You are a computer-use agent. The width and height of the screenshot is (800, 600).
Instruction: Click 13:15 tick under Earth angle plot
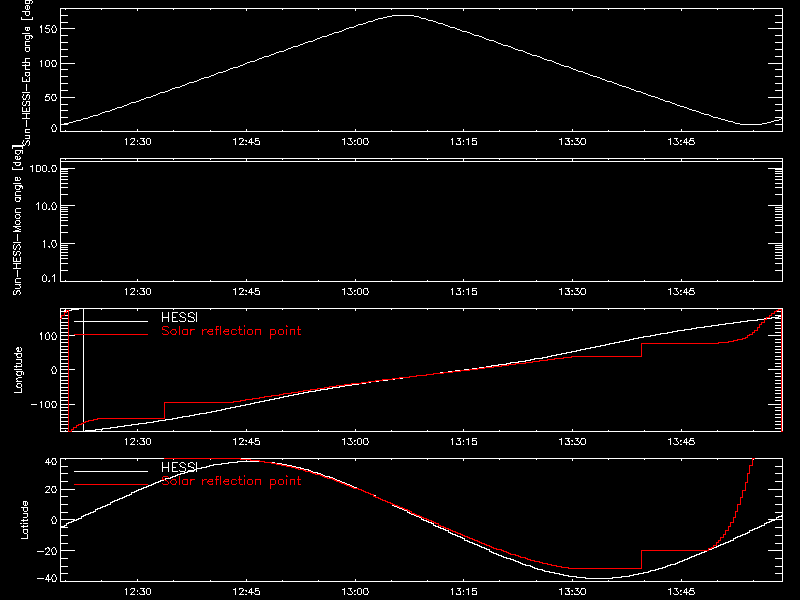pos(464,141)
